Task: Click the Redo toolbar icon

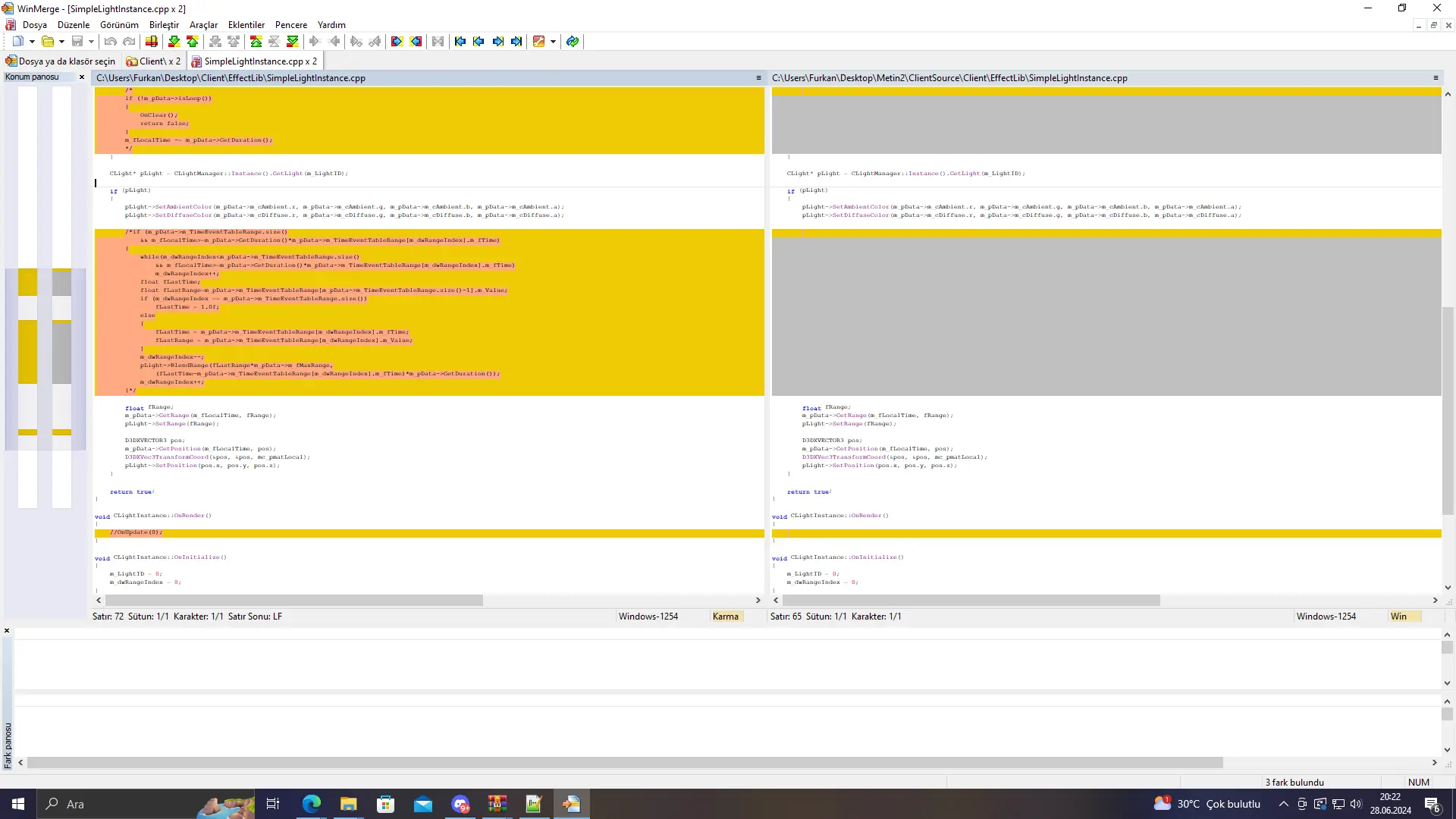Action: (129, 42)
